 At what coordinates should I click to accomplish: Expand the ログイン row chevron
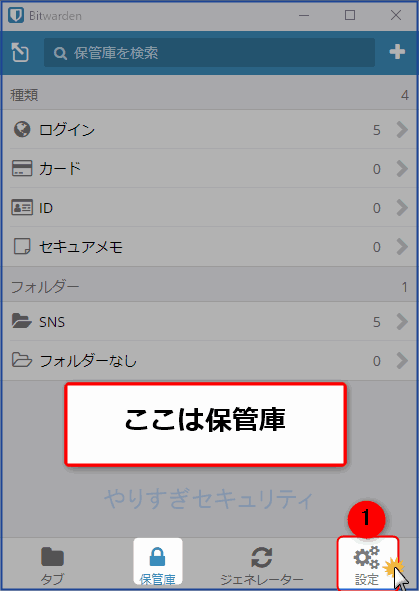click(402, 130)
